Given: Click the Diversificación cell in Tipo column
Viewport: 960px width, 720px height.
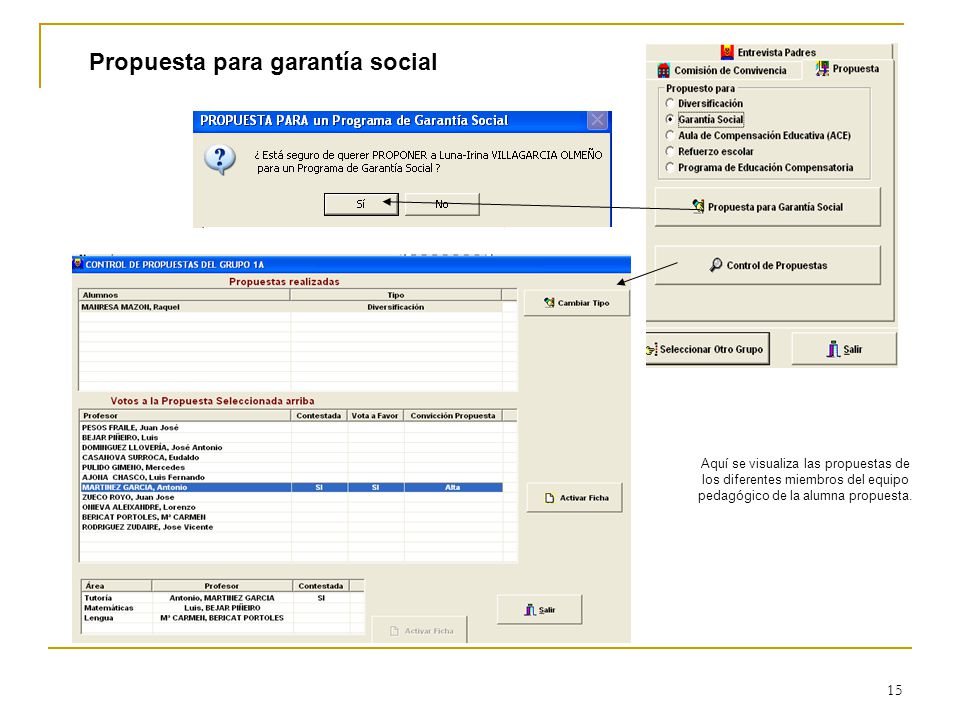Looking at the screenshot, I should (x=396, y=307).
